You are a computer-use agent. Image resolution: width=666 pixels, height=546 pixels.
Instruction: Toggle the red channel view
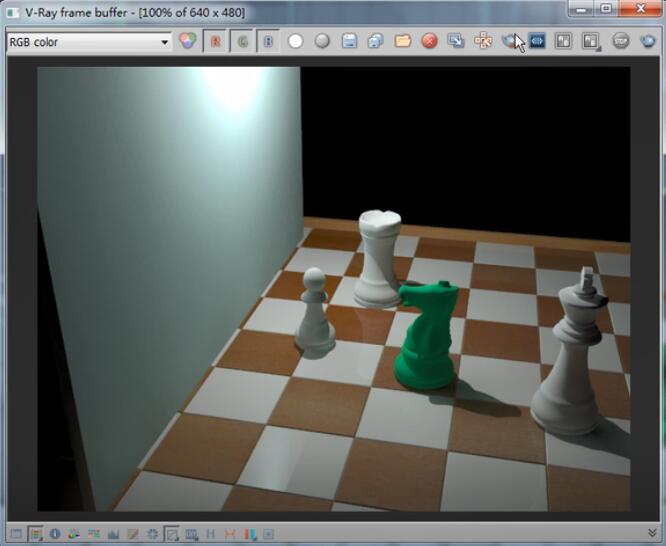216,42
